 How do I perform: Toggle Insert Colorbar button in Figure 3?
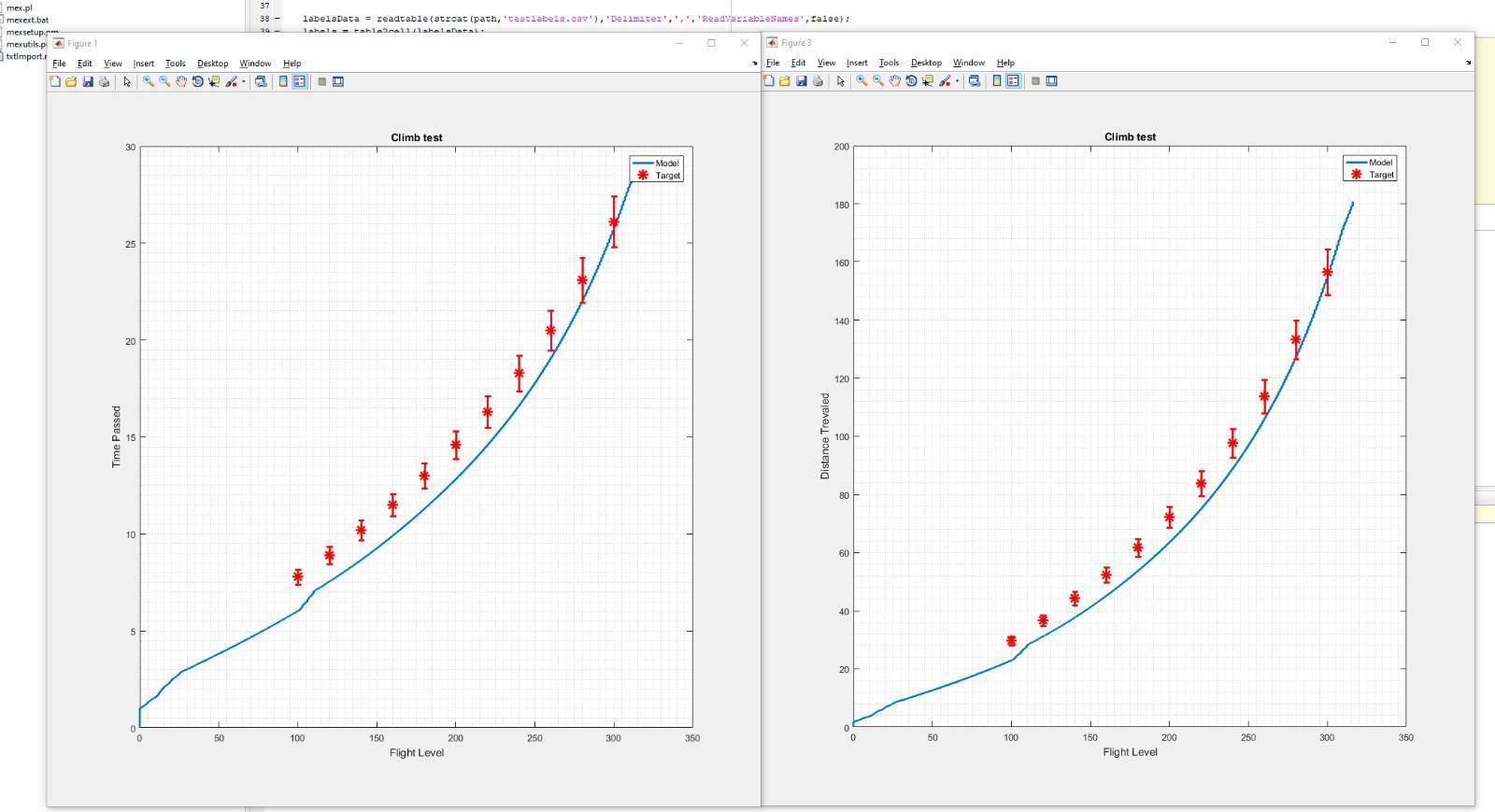(x=996, y=81)
